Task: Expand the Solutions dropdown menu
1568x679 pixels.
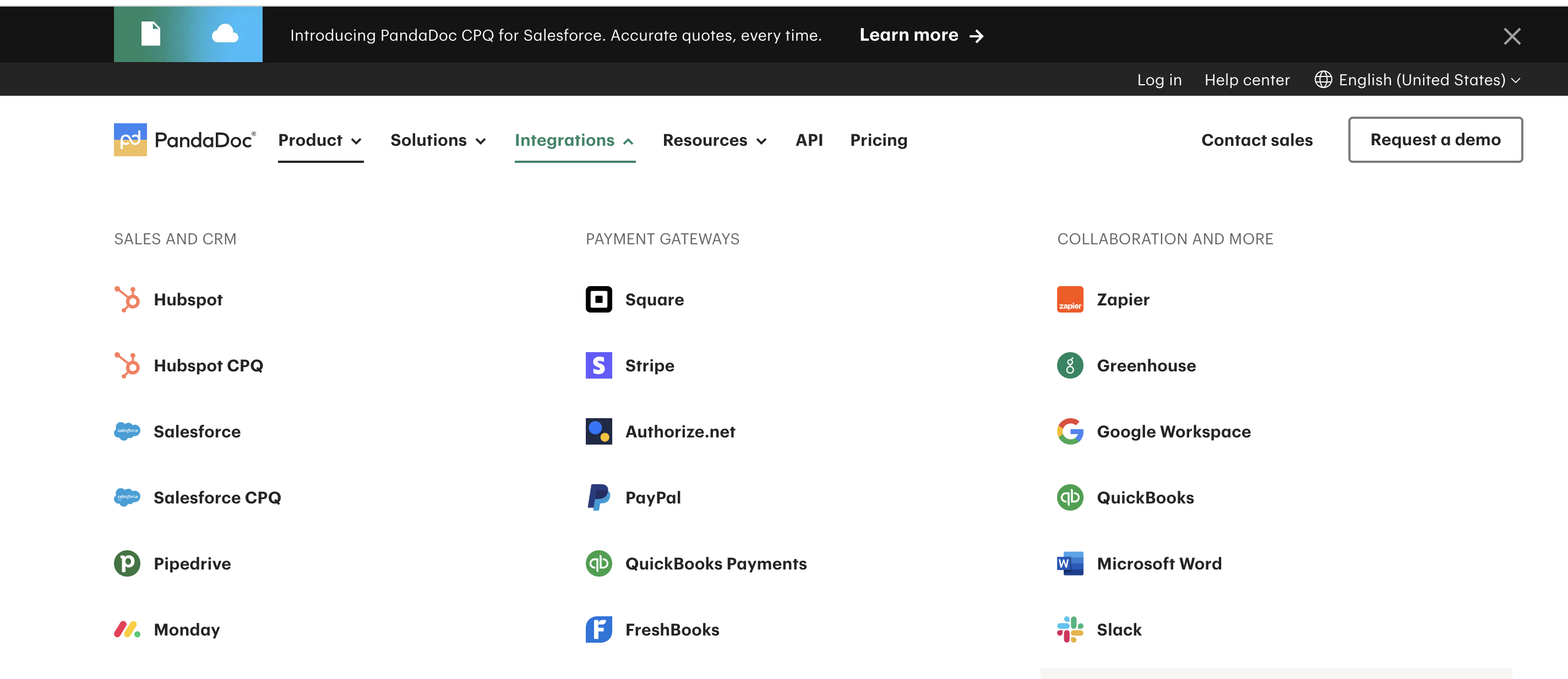Action: [x=438, y=140]
